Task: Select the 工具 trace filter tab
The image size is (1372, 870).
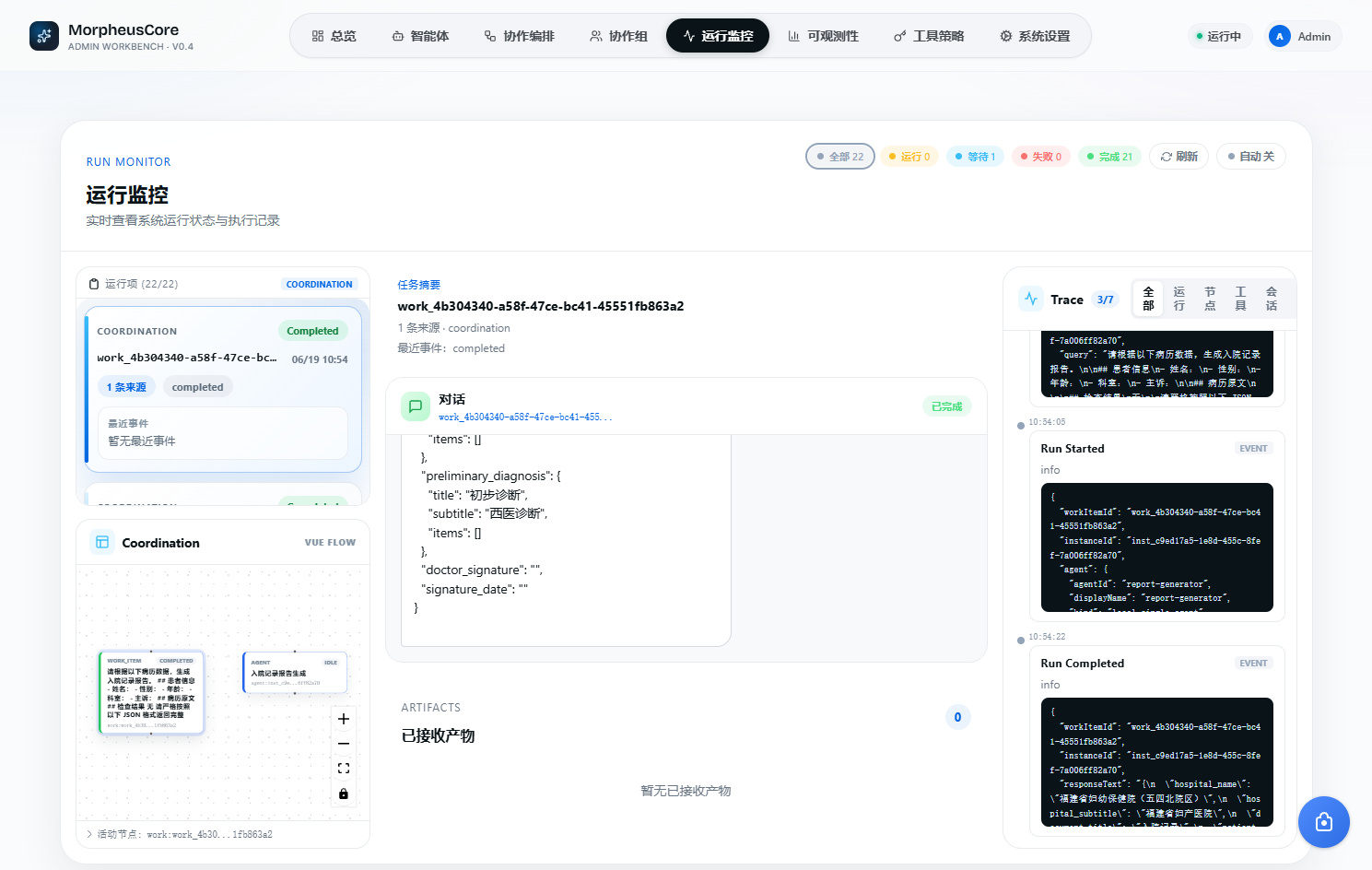Action: coord(1240,299)
